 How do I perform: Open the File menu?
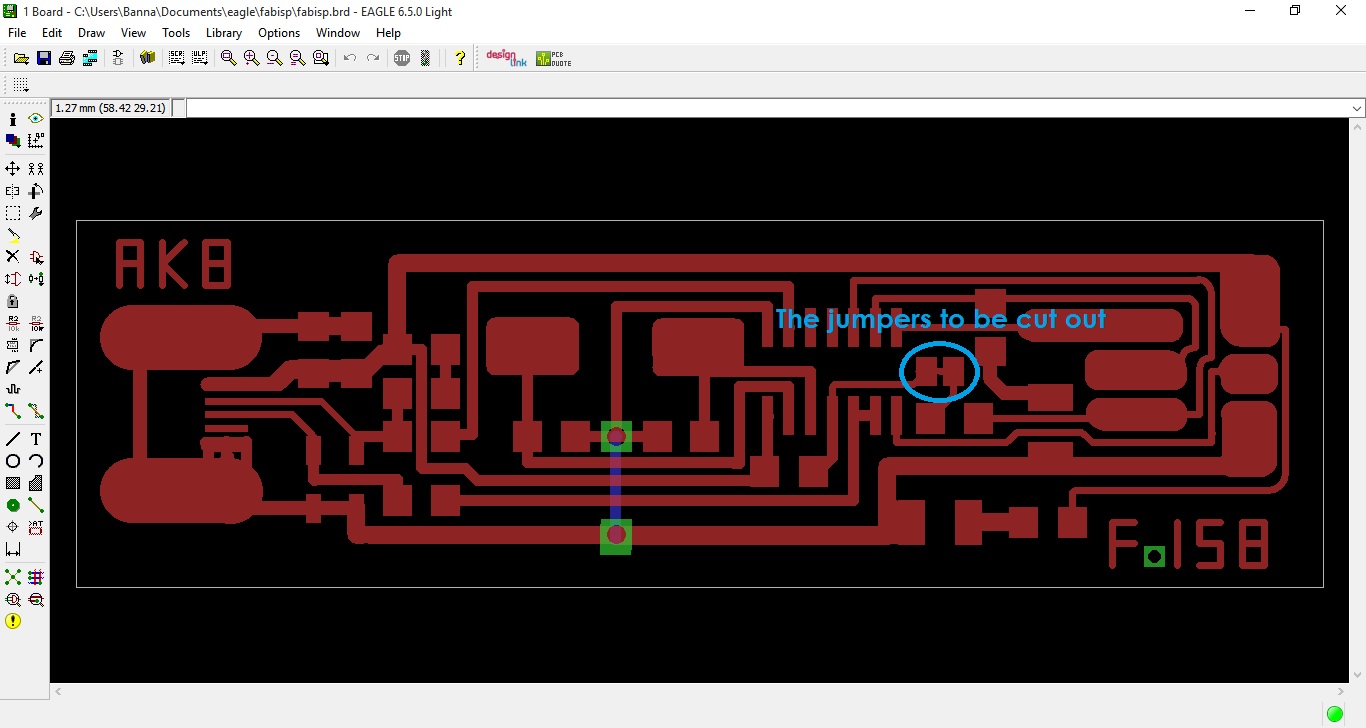click(17, 33)
